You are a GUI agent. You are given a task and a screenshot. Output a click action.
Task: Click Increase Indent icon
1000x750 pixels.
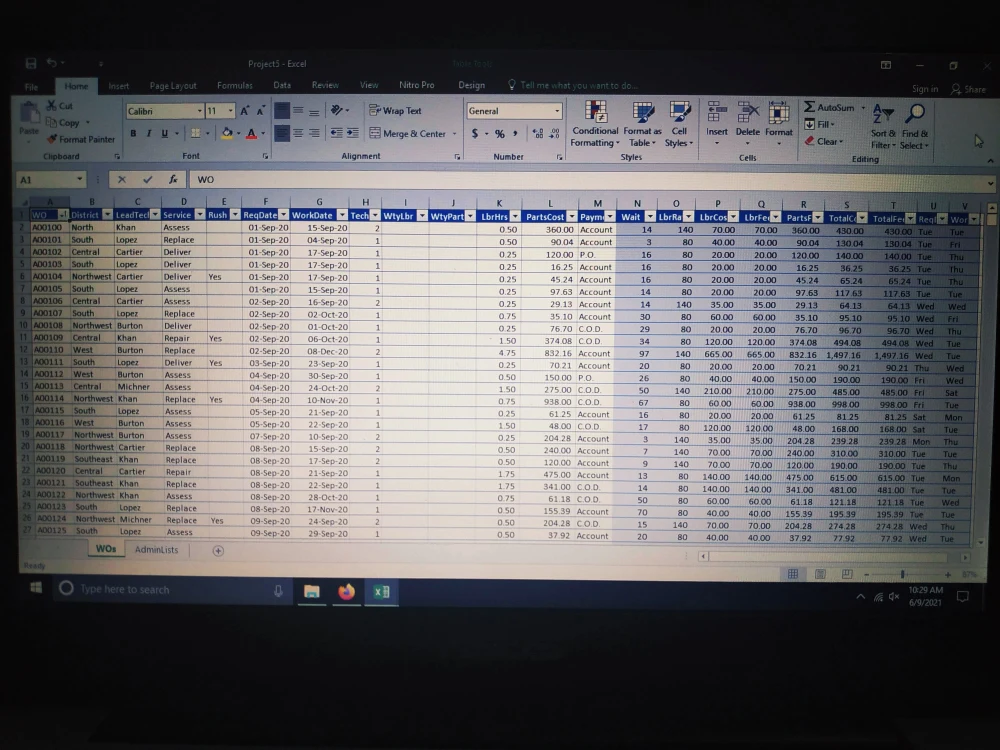pos(353,133)
